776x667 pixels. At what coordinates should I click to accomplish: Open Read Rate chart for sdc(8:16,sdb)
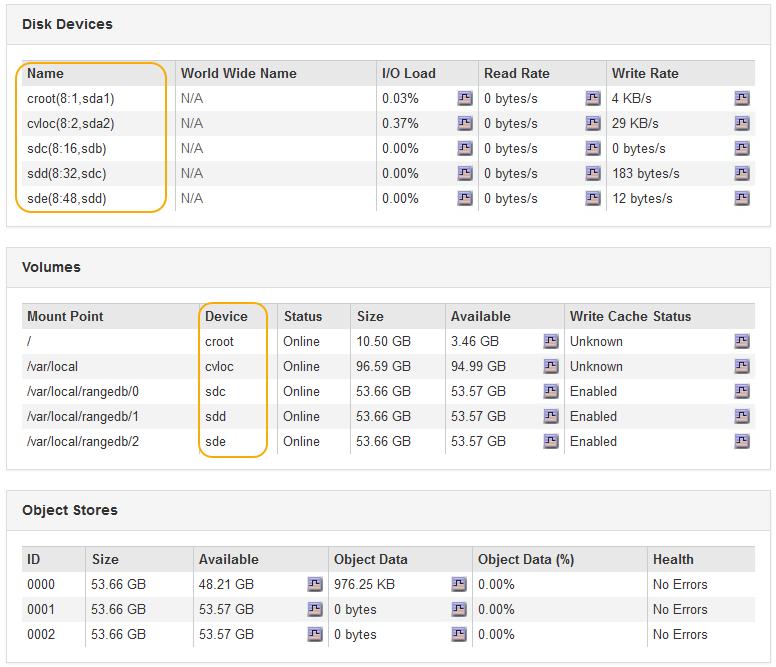tap(593, 148)
